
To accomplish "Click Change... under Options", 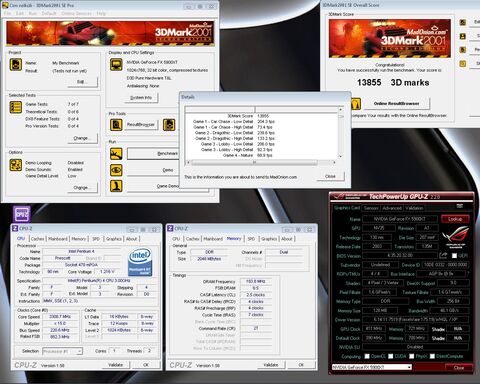I will pos(82,188).
